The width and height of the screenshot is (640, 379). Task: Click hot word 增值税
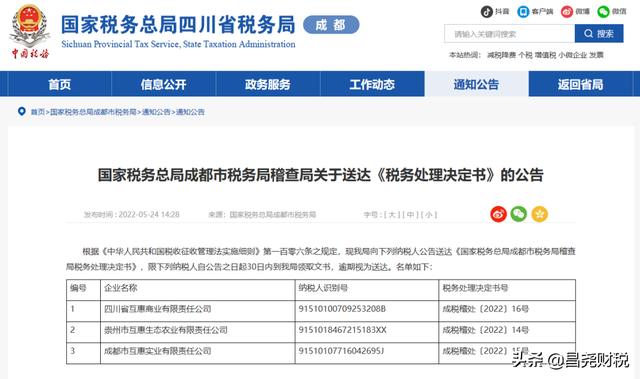pyautogui.click(x=545, y=55)
